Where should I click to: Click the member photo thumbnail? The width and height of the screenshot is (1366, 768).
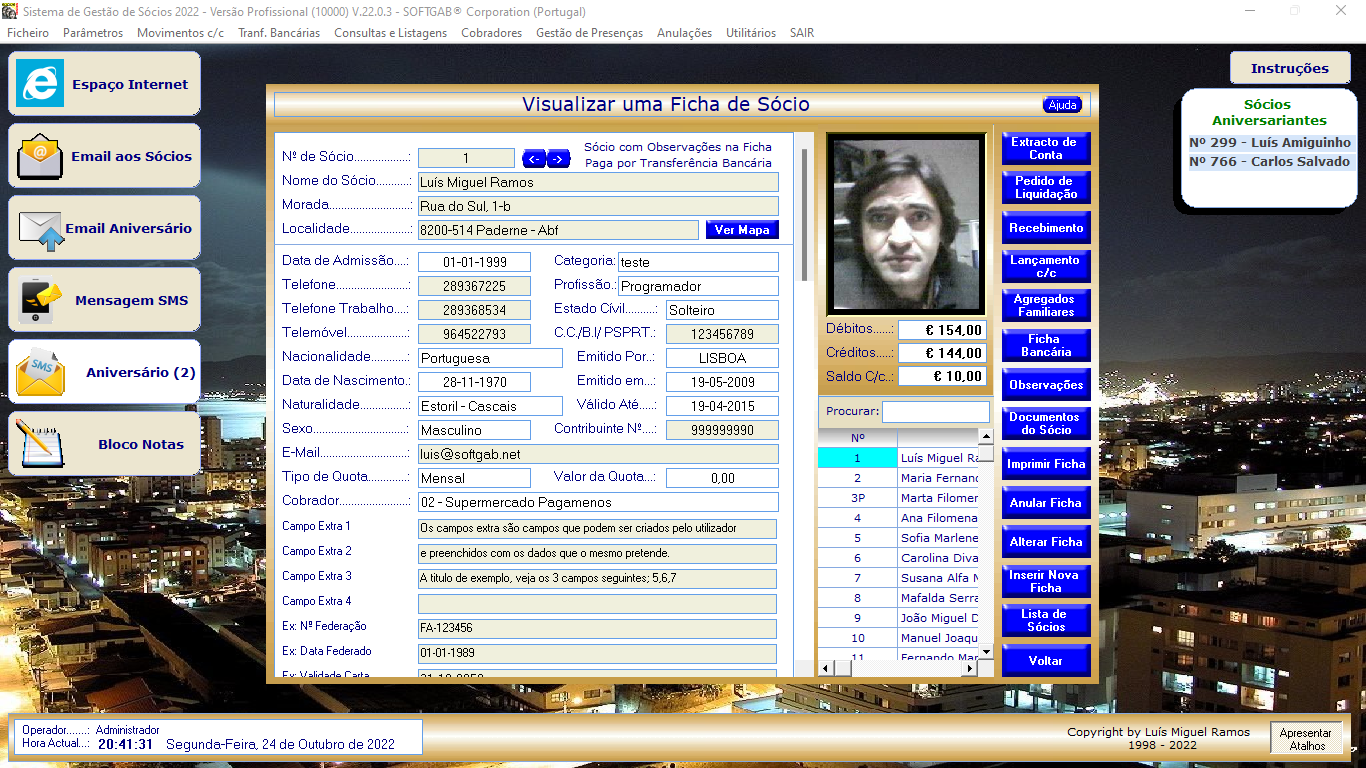point(907,224)
